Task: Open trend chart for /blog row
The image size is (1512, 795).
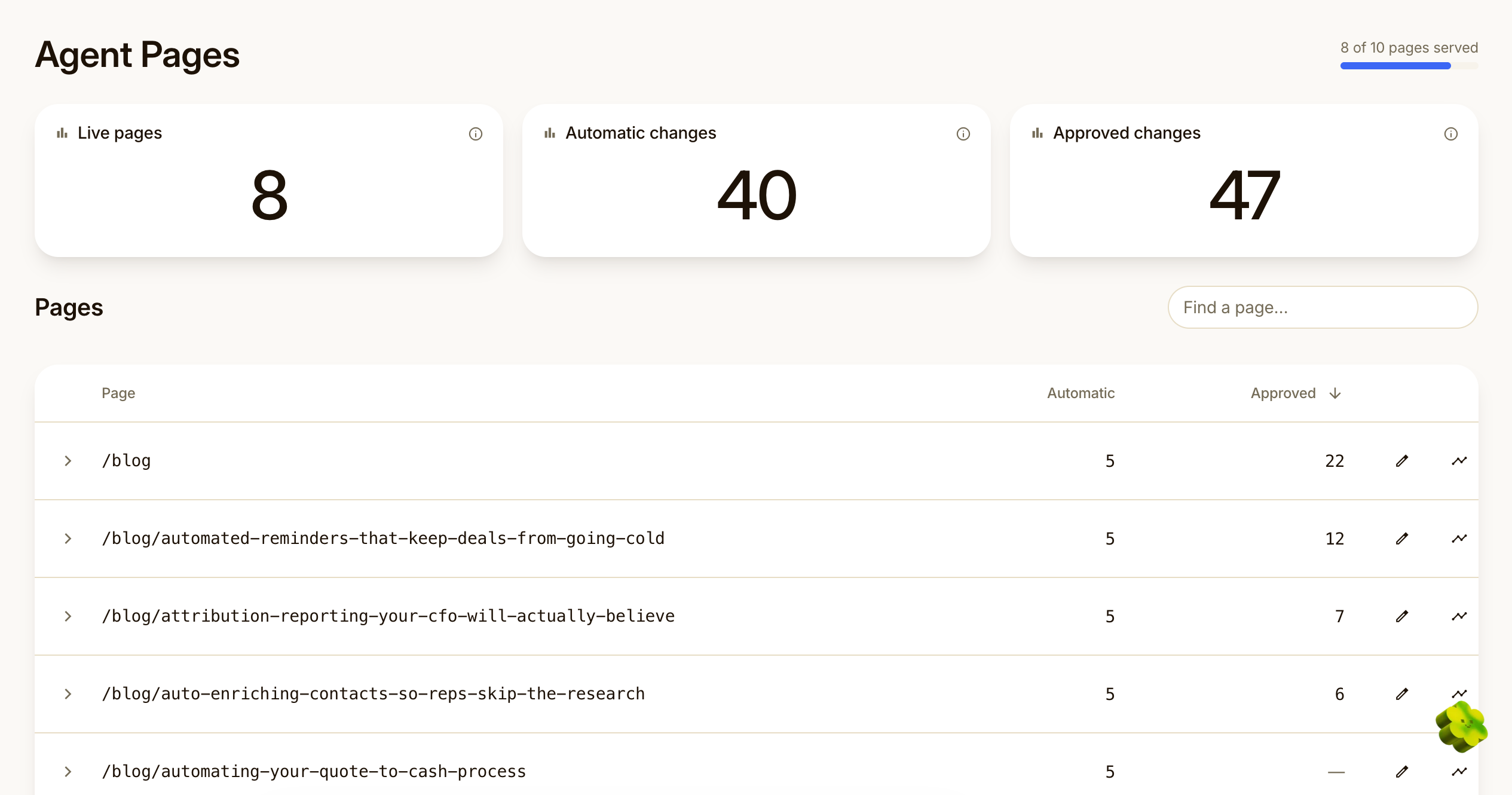Action: [x=1459, y=461]
